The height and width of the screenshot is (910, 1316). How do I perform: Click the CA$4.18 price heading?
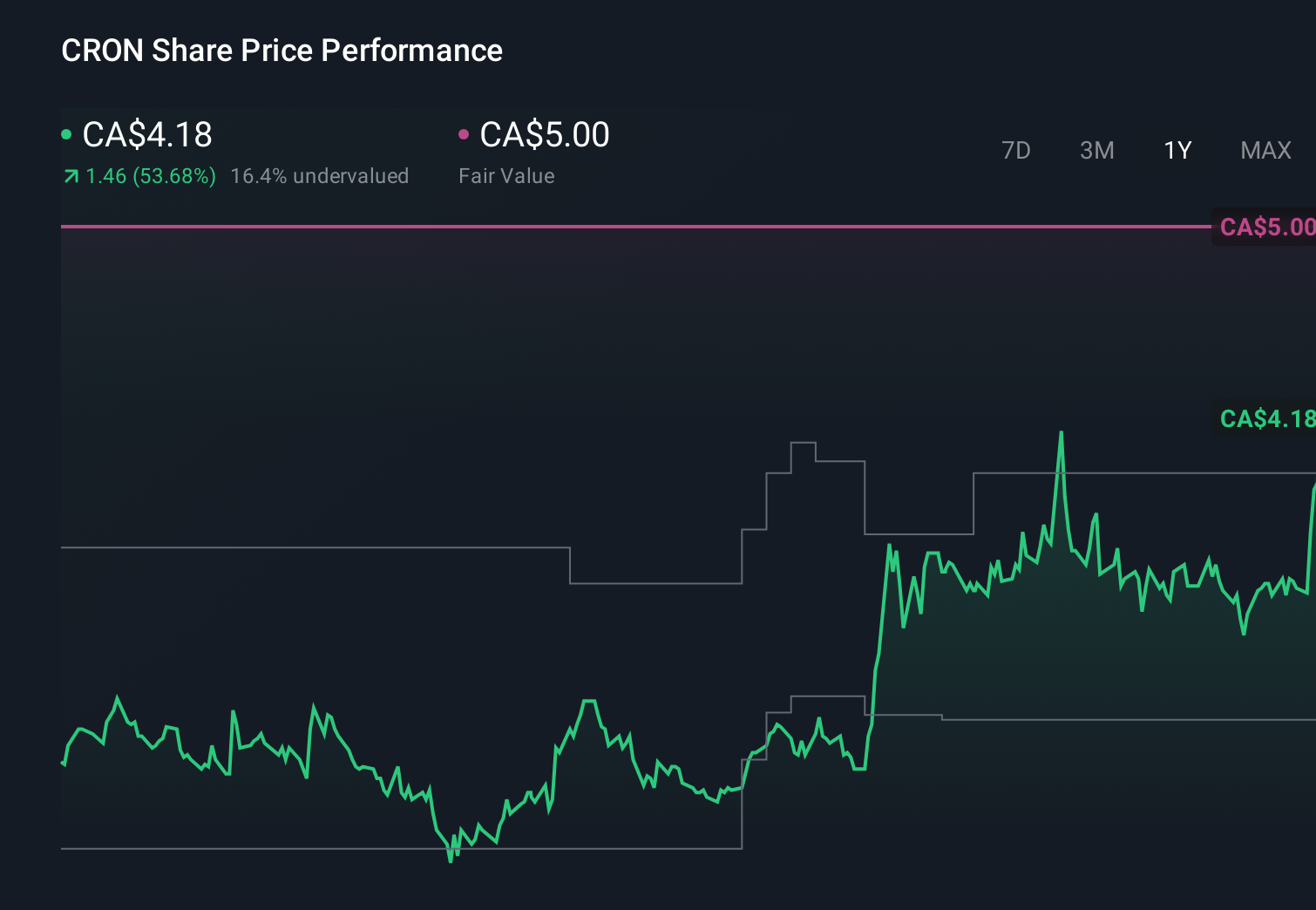(x=146, y=134)
